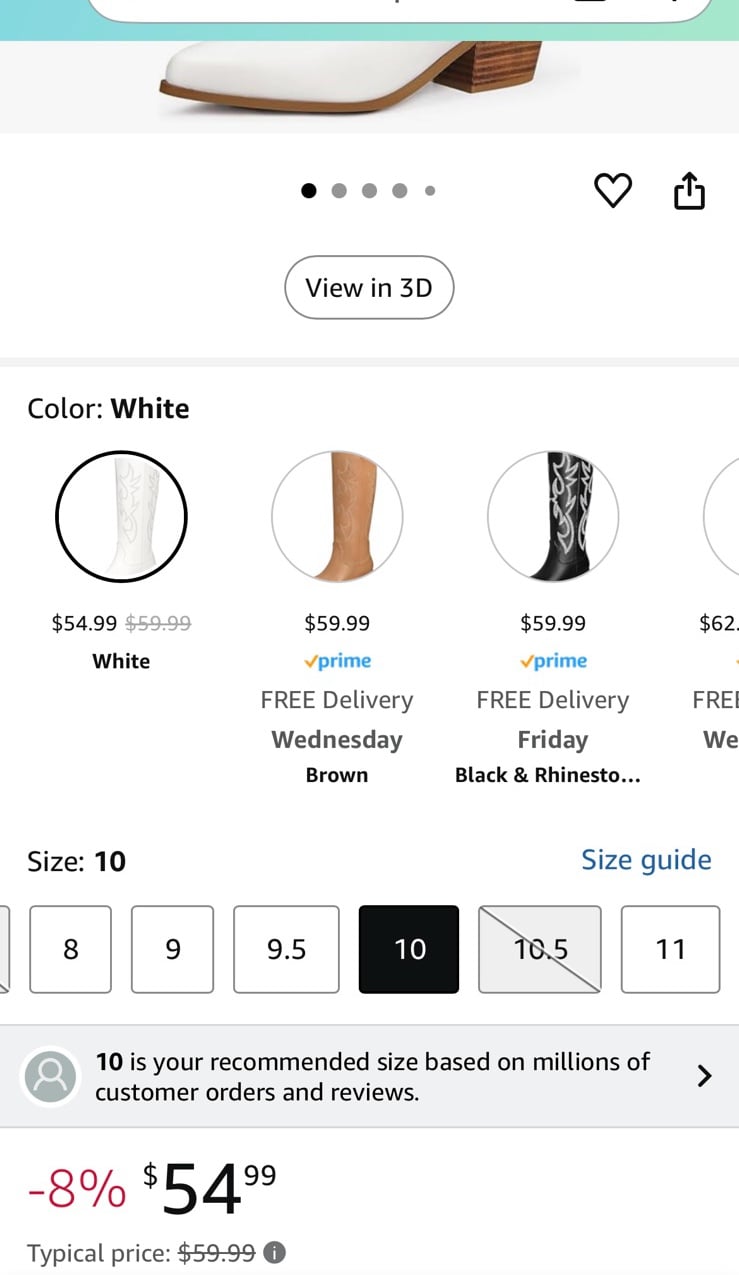The width and height of the screenshot is (739, 1275).
Task: Open the Size guide link
Action: pyautogui.click(x=646, y=860)
